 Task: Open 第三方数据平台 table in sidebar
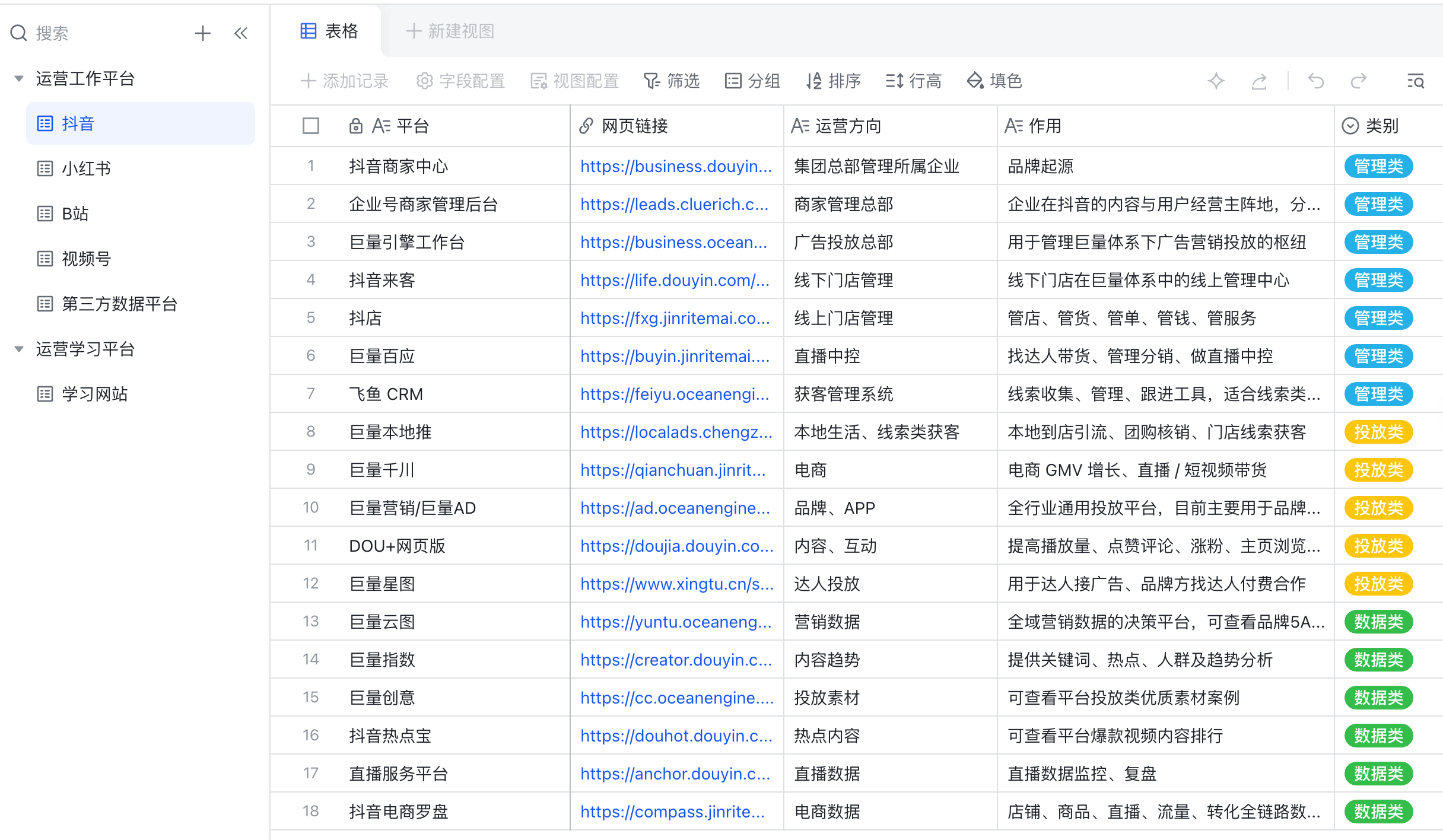point(141,304)
